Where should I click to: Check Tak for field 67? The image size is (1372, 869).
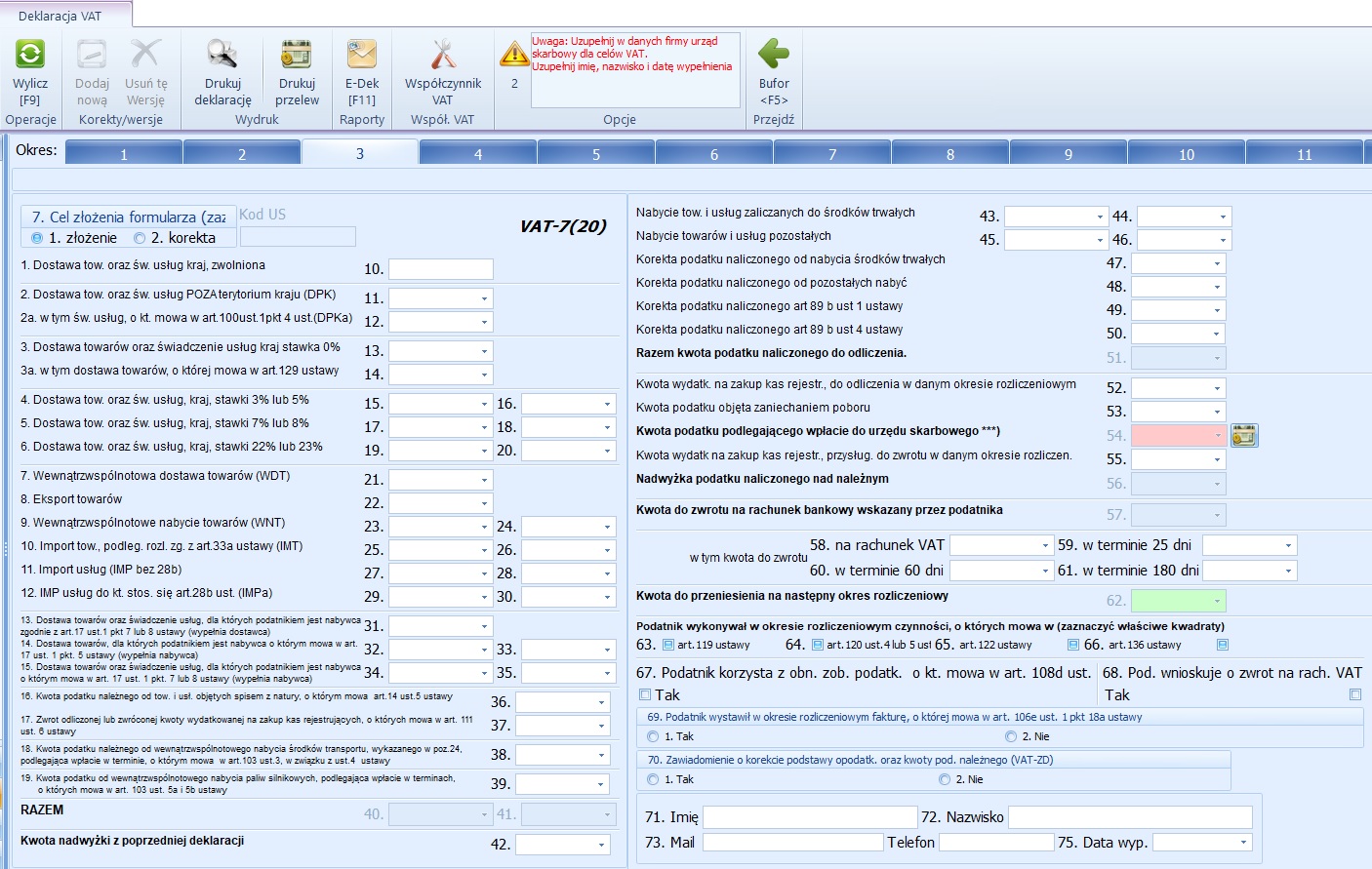(x=645, y=694)
